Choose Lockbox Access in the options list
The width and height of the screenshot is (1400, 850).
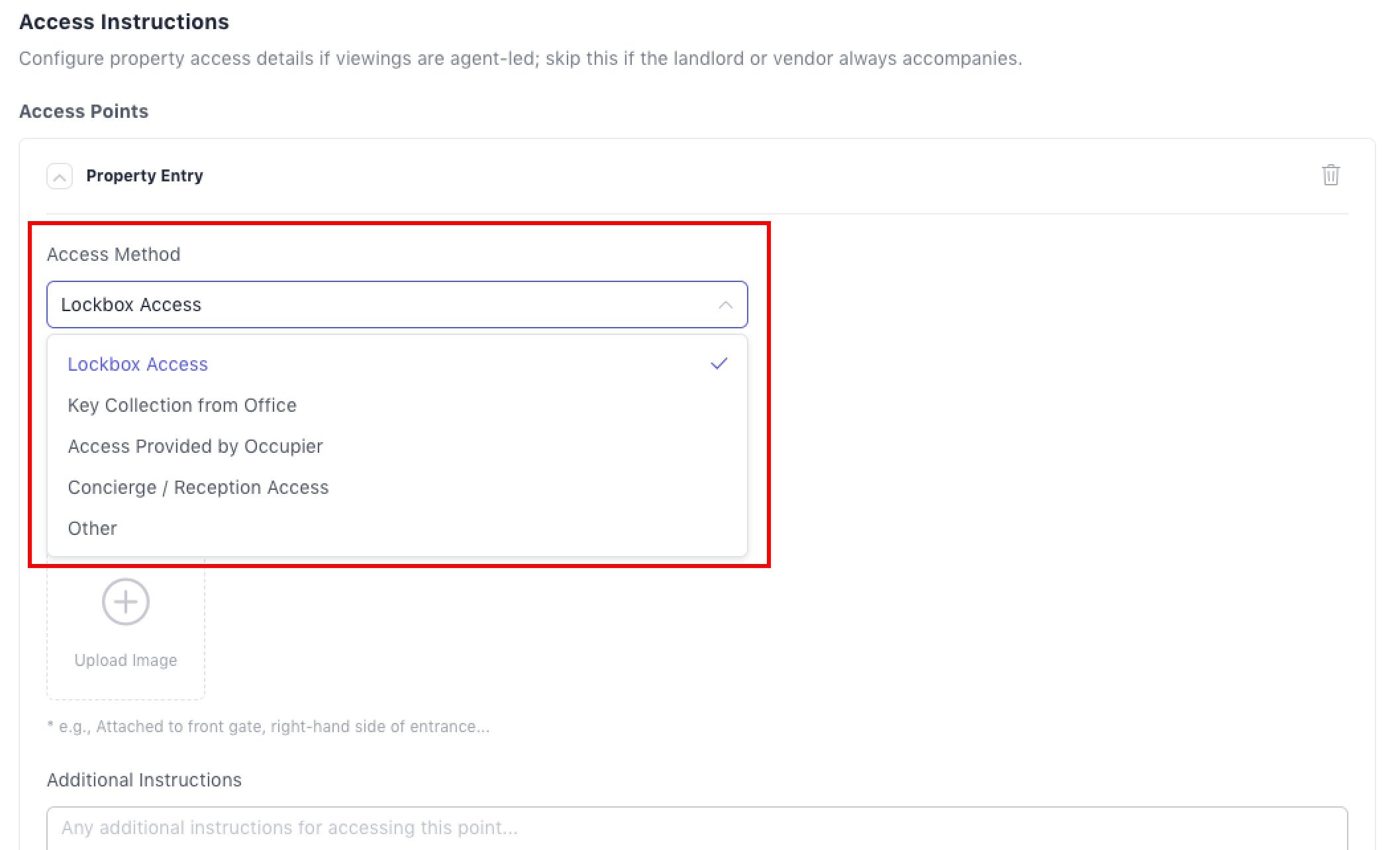(x=138, y=364)
